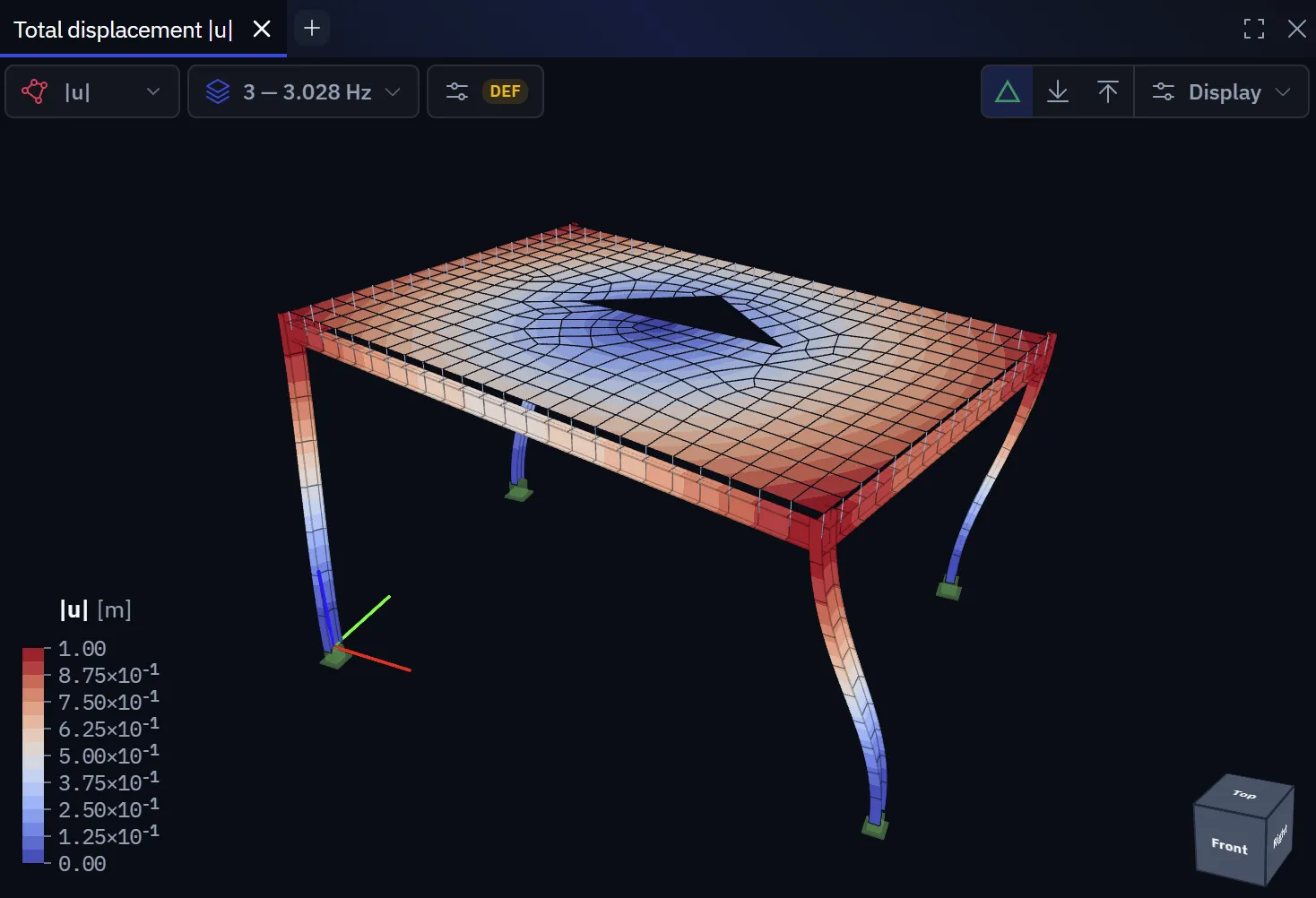
Task: Click the upload arrow icon
Action: (x=1108, y=91)
